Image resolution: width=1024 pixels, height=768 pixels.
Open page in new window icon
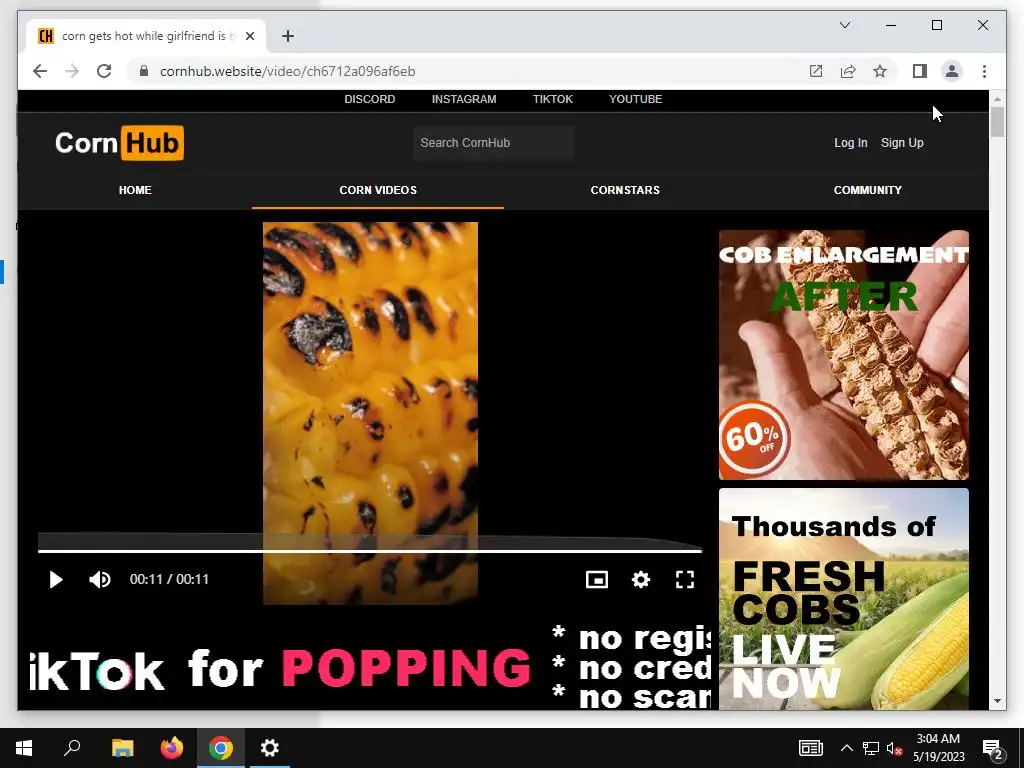(x=816, y=71)
